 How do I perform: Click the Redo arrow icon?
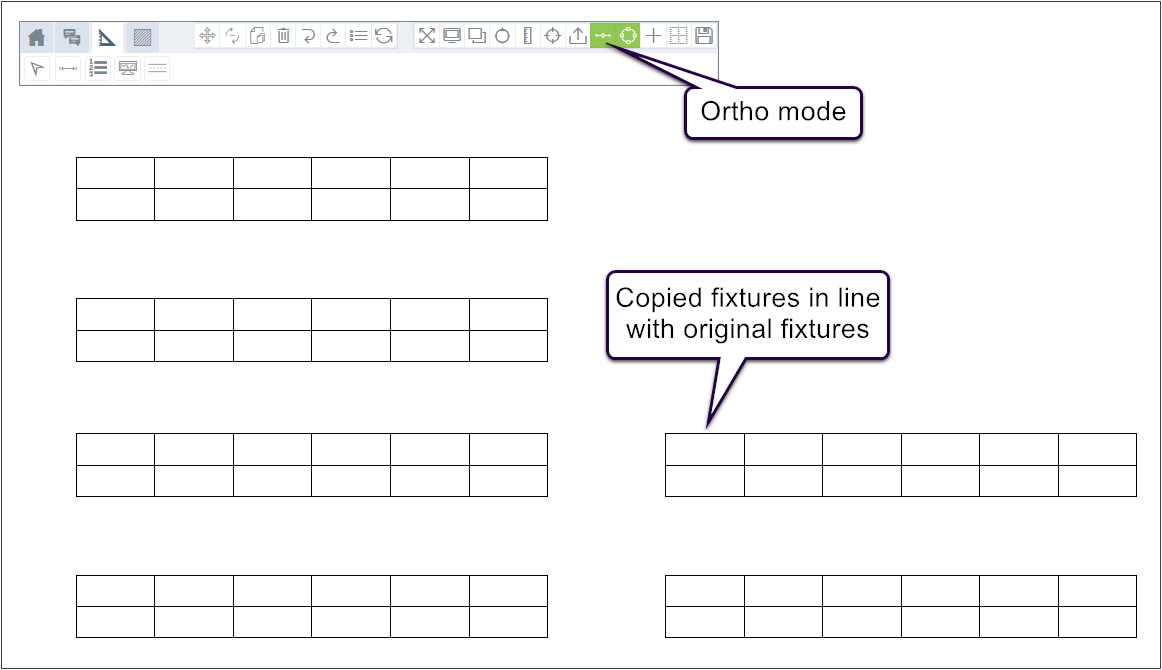pyautogui.click(x=333, y=36)
